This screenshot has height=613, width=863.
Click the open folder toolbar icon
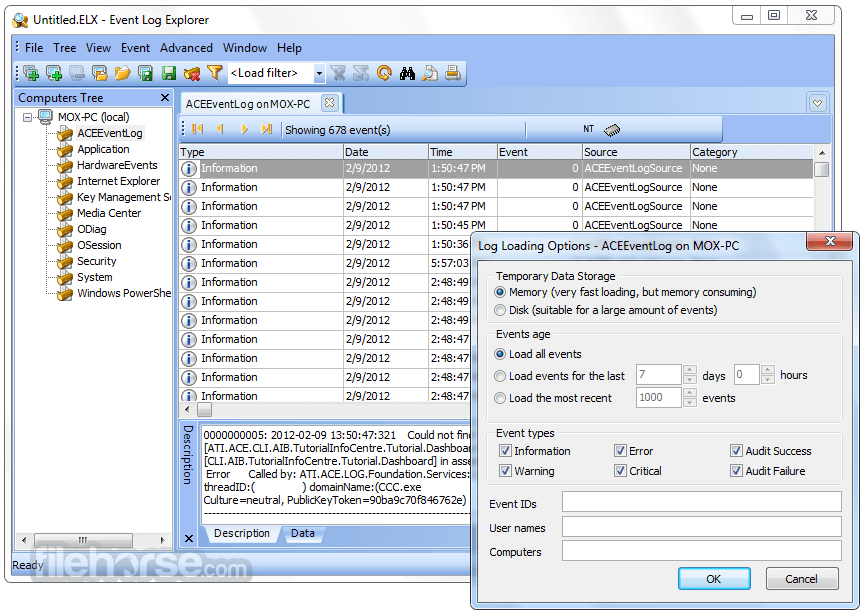(x=122, y=73)
